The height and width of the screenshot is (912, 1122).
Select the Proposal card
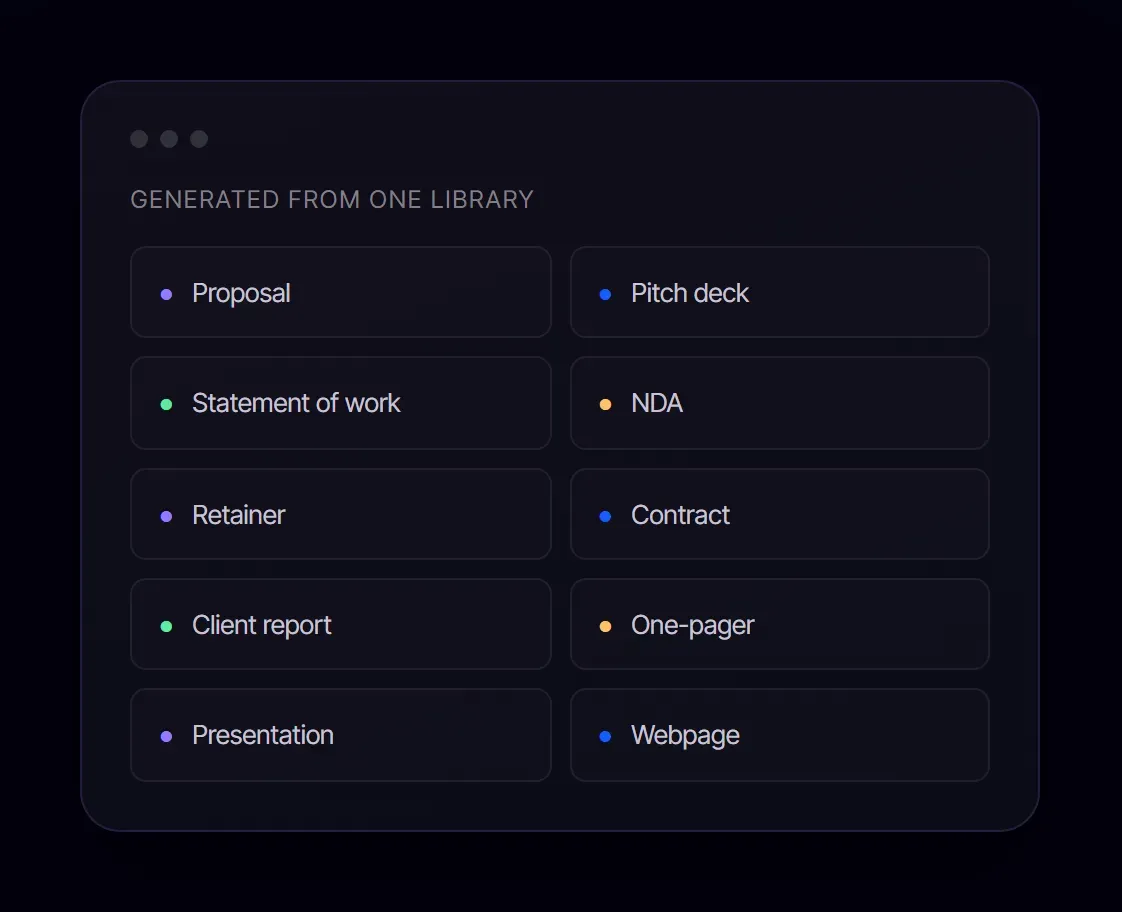341,292
